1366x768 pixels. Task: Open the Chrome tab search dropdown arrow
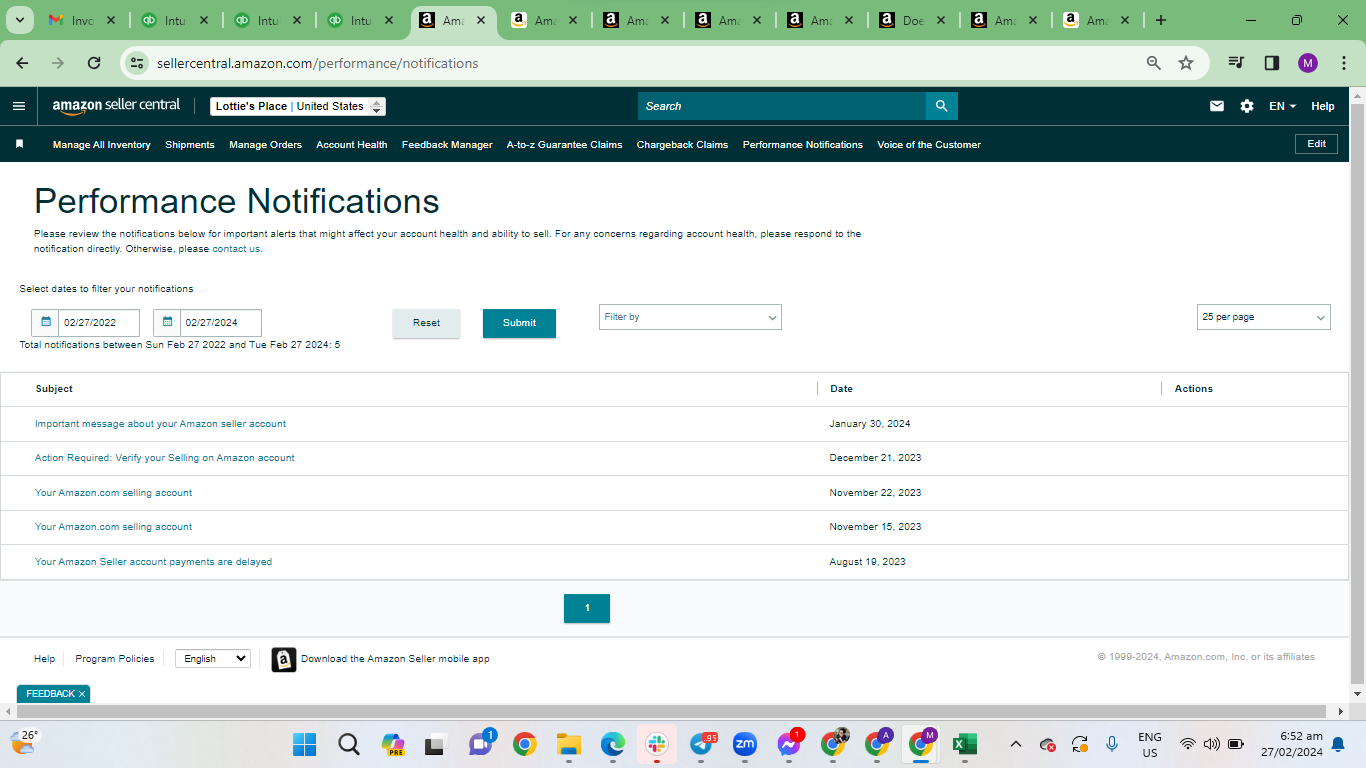(20, 20)
